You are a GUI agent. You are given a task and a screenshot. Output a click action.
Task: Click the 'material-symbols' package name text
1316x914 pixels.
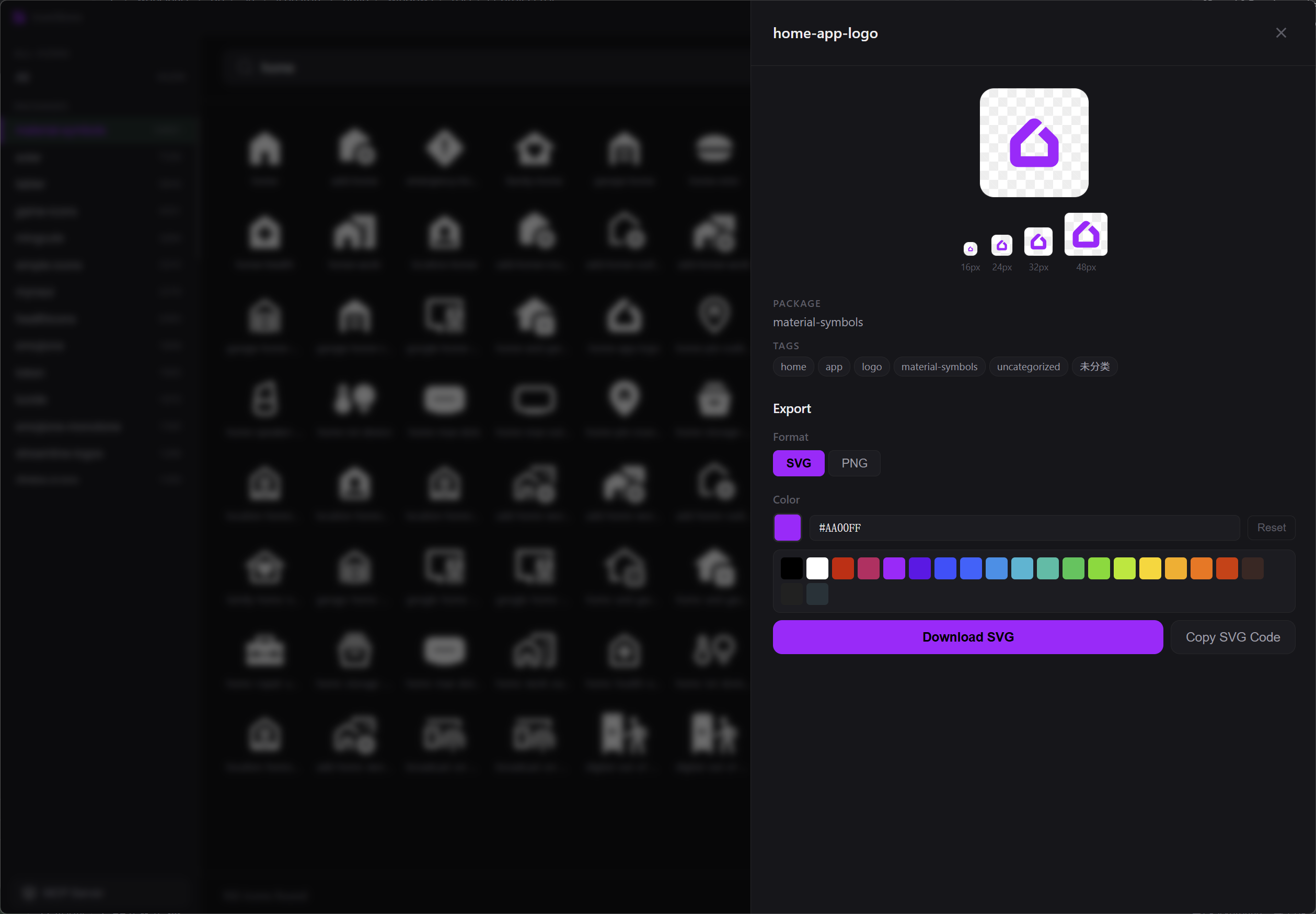point(817,322)
